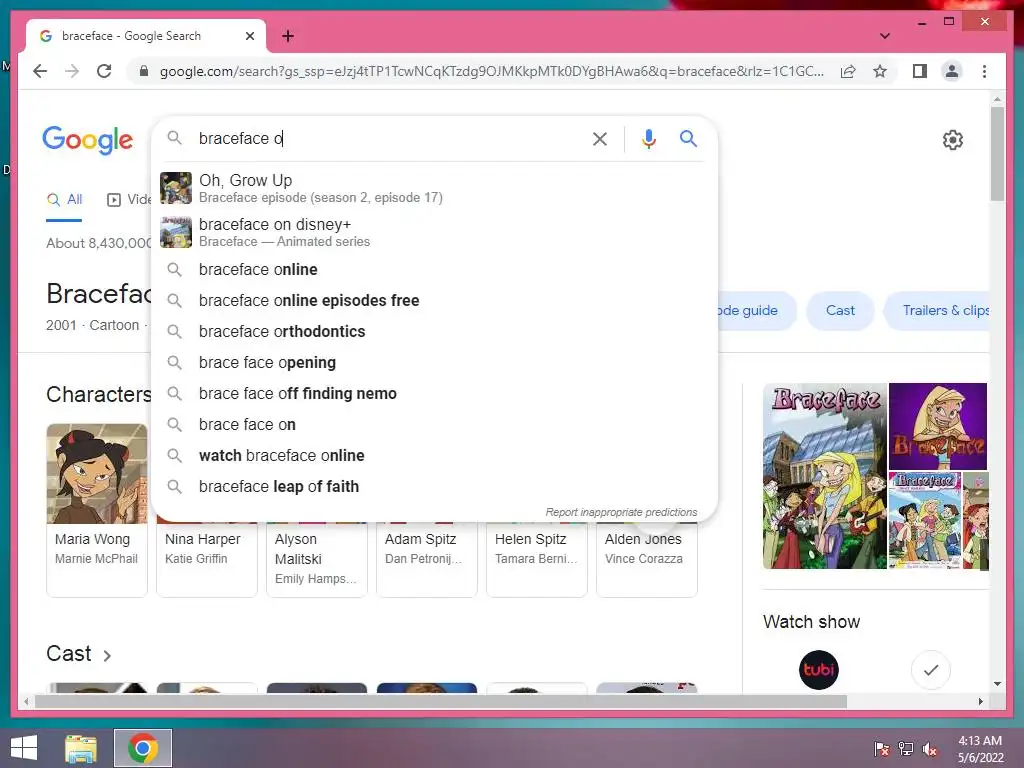Open File Explorer from the taskbar
The image size is (1024, 768).
(x=81, y=748)
